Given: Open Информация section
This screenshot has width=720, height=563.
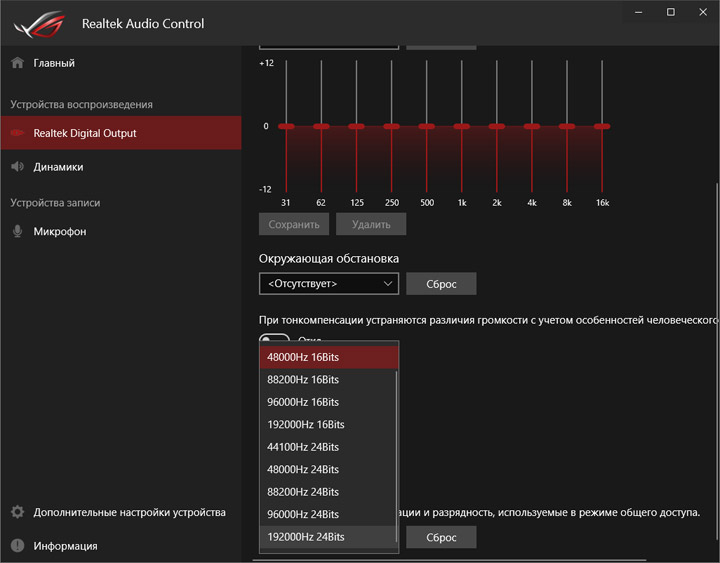Looking at the screenshot, I should tap(65, 546).
